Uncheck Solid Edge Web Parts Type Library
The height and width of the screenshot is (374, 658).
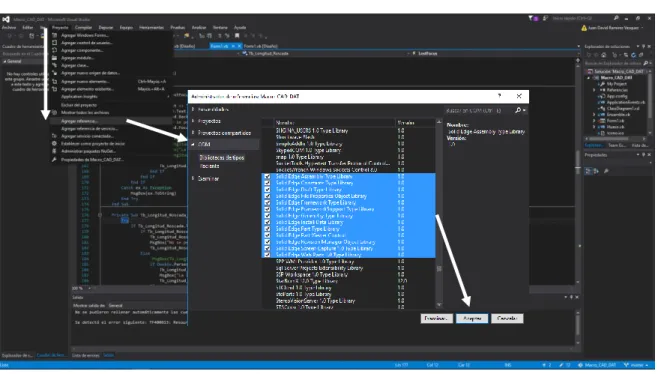(x=267, y=255)
